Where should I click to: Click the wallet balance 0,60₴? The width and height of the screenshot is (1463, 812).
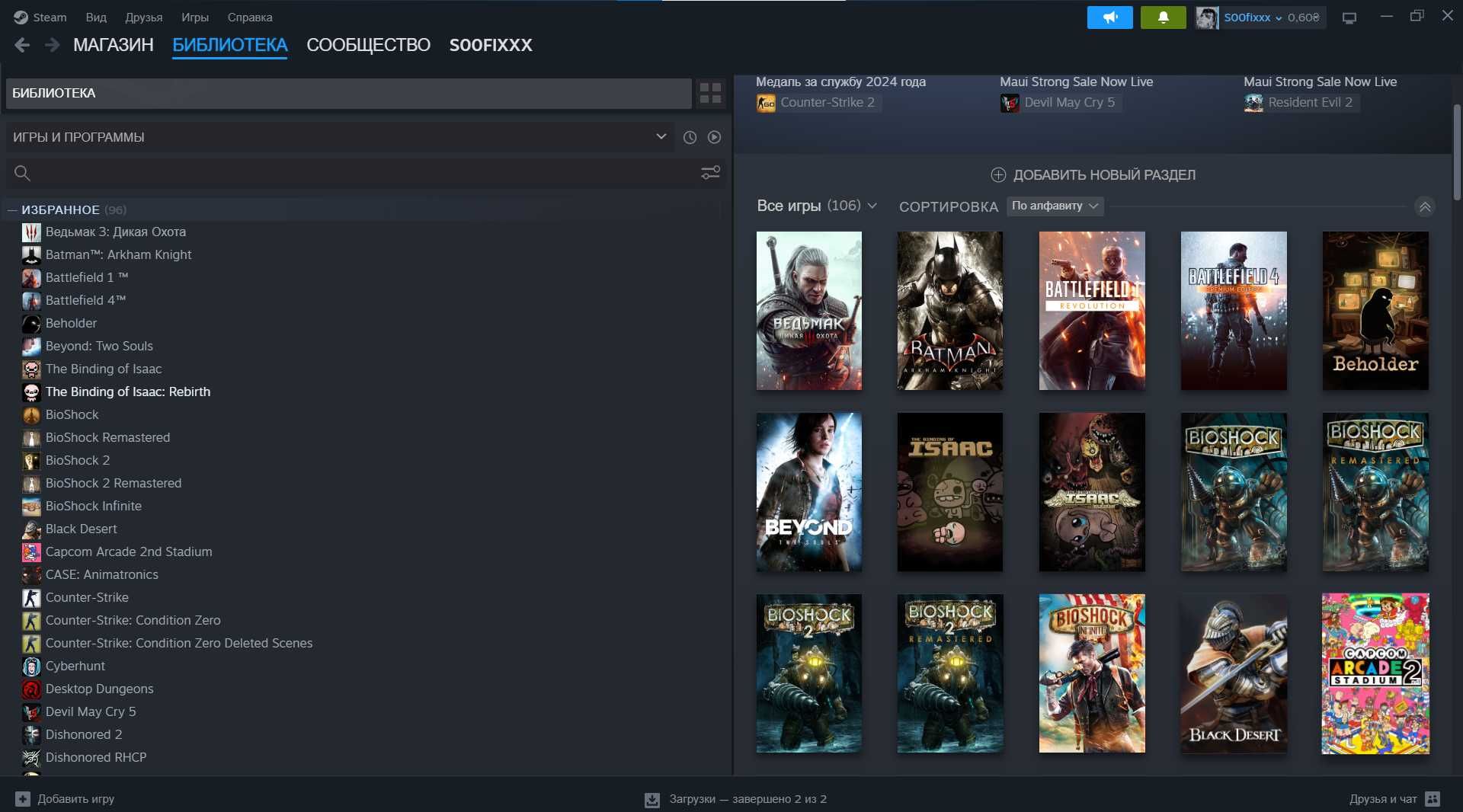1304,18
